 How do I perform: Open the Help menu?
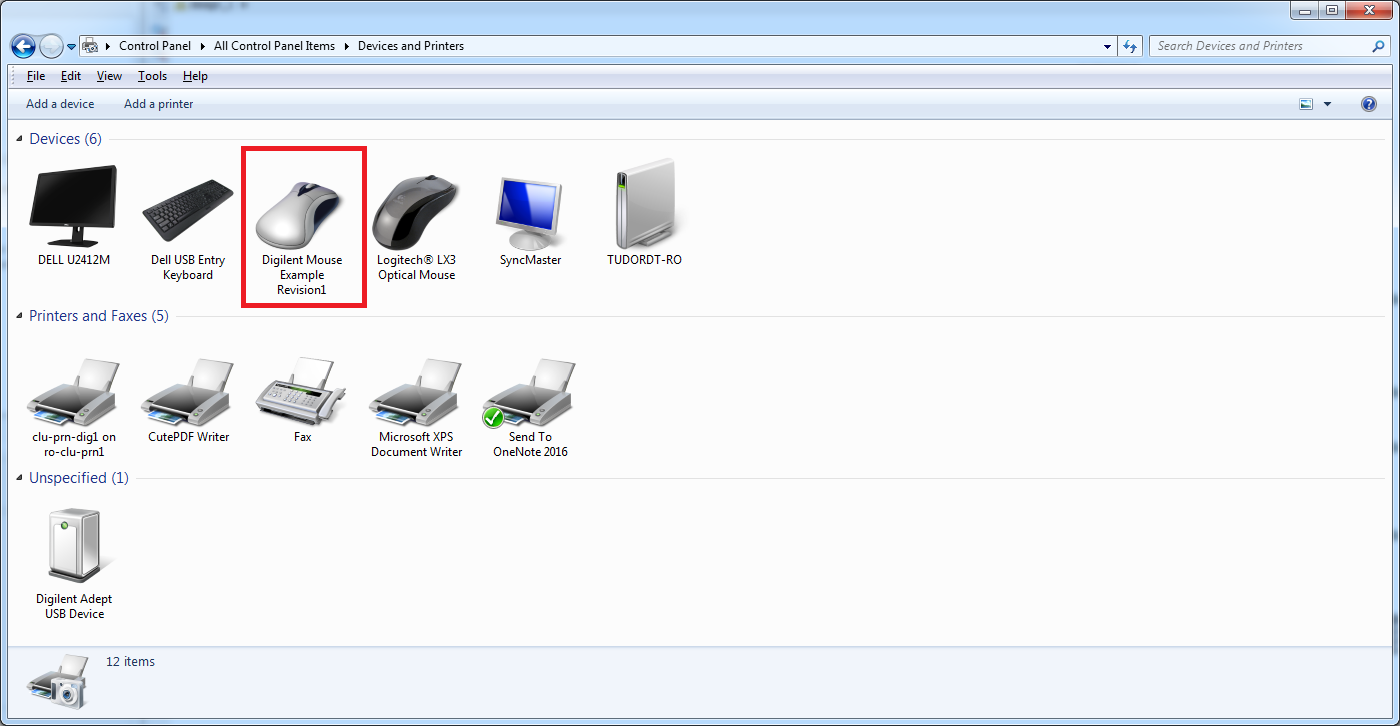pyautogui.click(x=195, y=76)
